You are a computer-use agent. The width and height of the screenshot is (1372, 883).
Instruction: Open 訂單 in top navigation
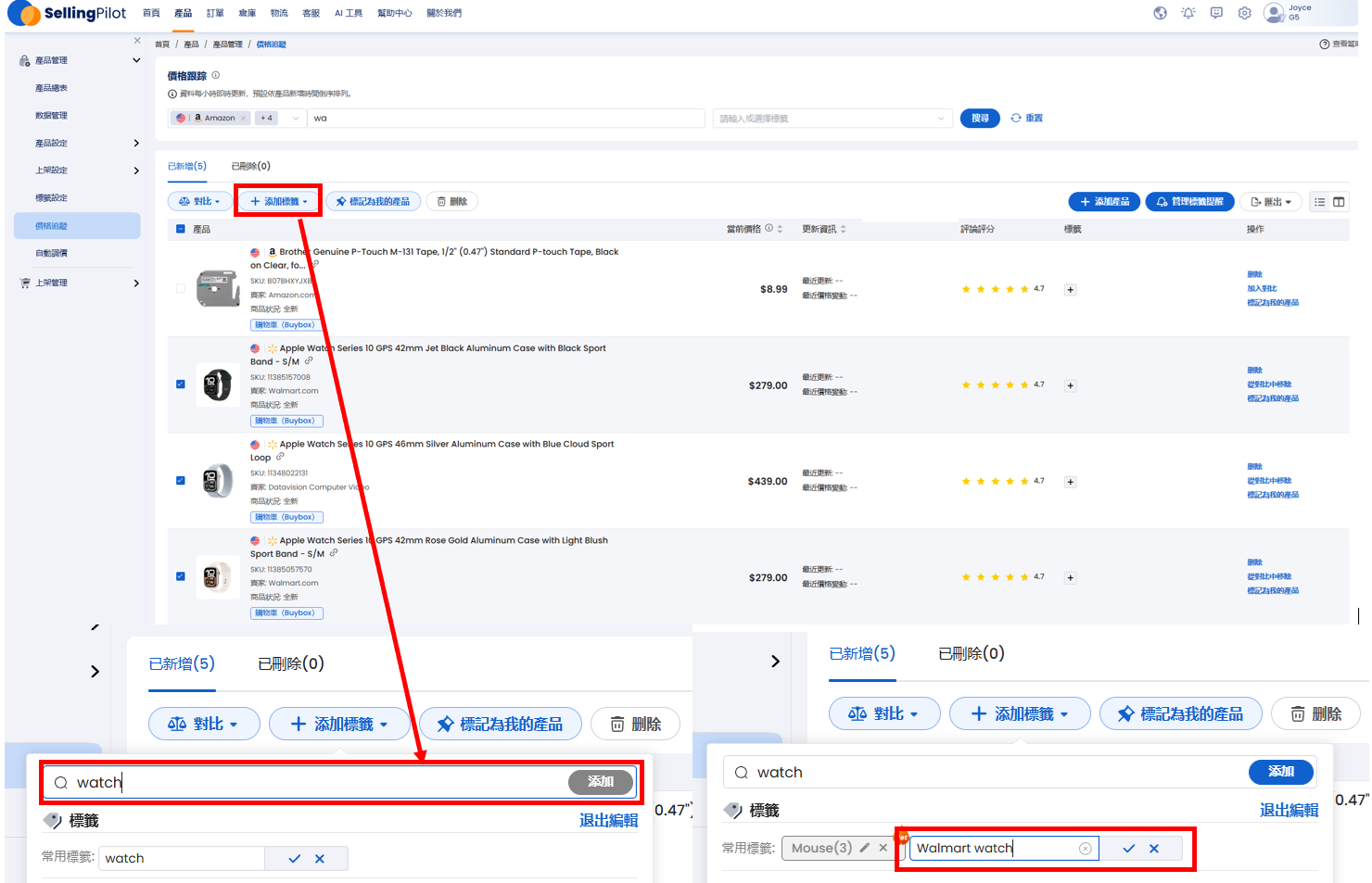click(215, 13)
